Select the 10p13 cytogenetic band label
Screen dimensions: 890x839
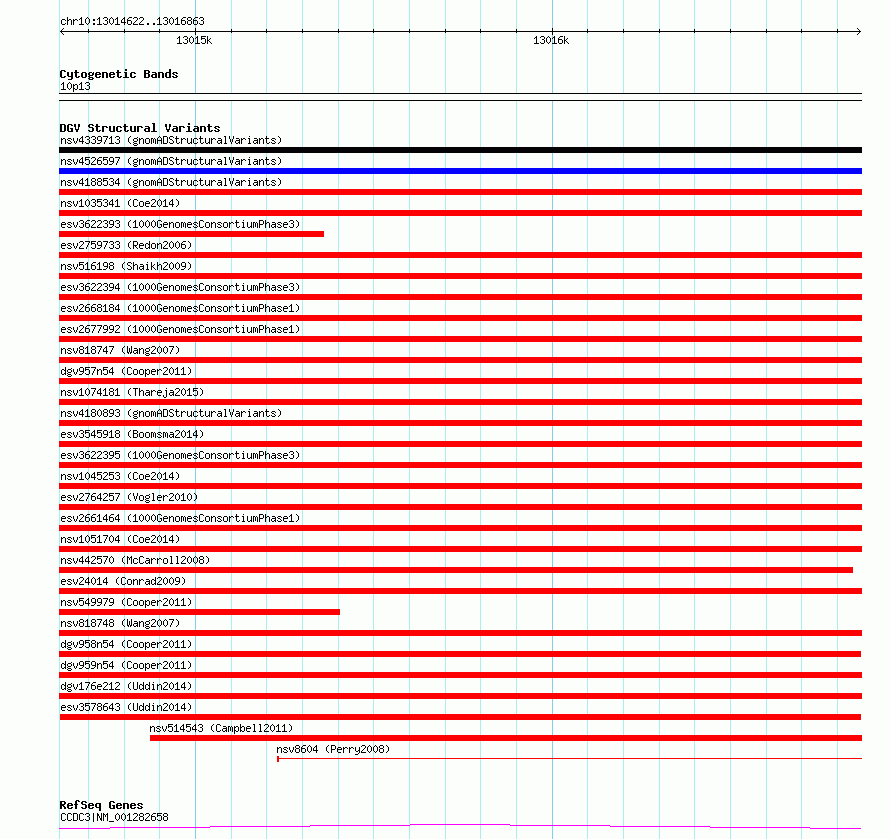click(x=75, y=87)
